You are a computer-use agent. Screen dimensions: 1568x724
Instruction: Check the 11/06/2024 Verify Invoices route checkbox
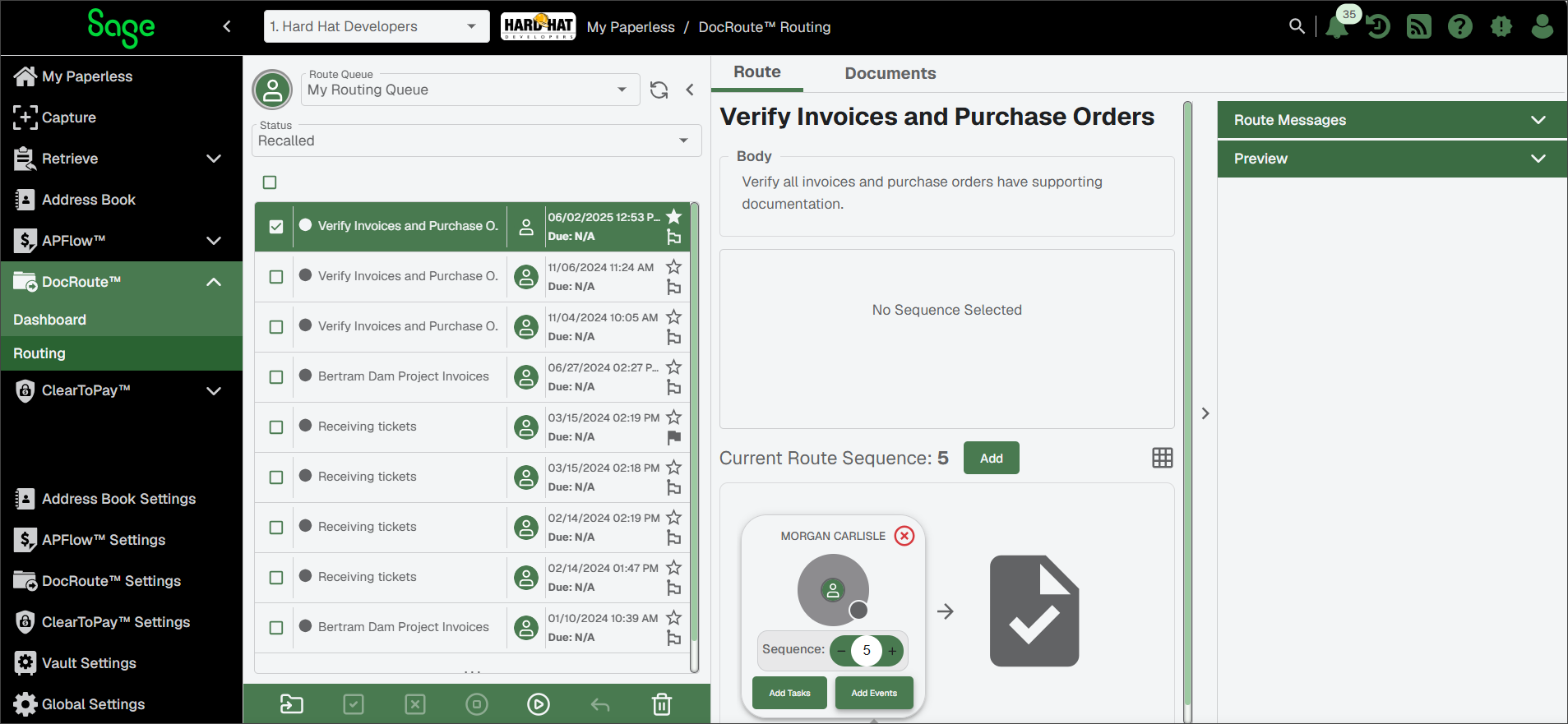(276, 277)
